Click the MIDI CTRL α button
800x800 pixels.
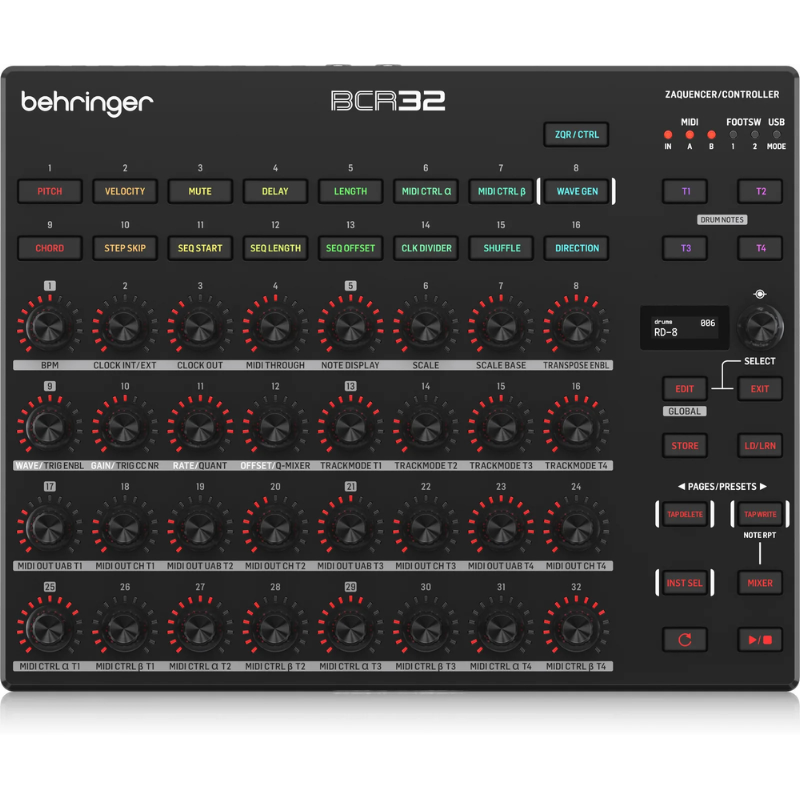(x=426, y=191)
